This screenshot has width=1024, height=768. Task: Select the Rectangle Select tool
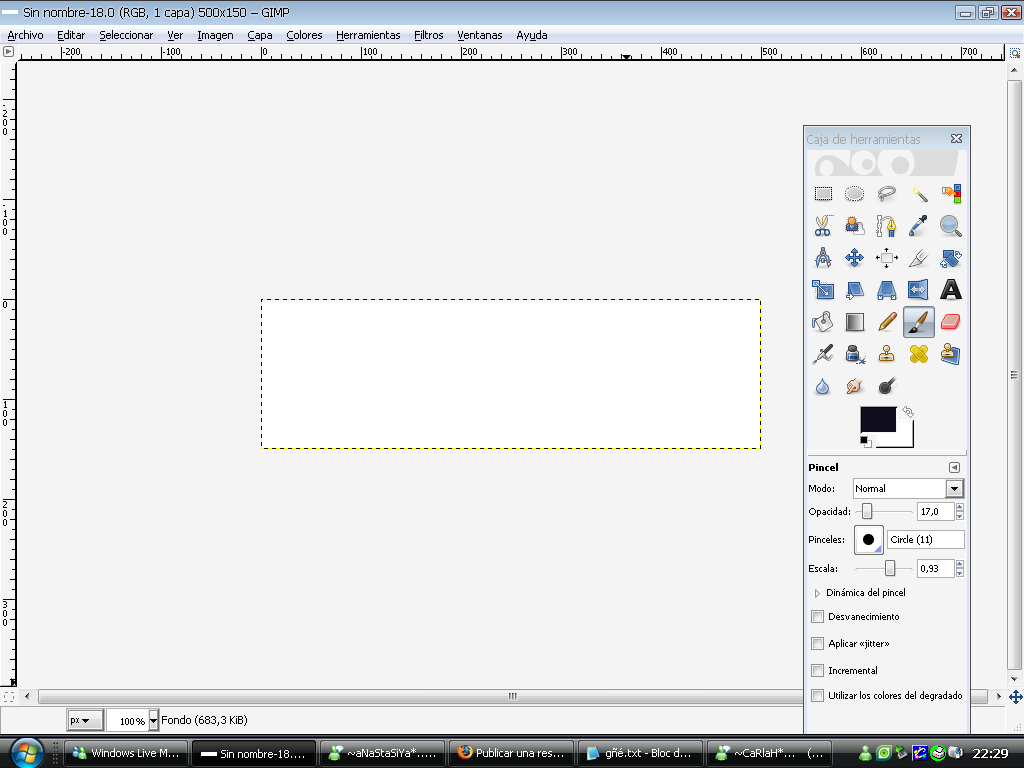click(x=823, y=193)
